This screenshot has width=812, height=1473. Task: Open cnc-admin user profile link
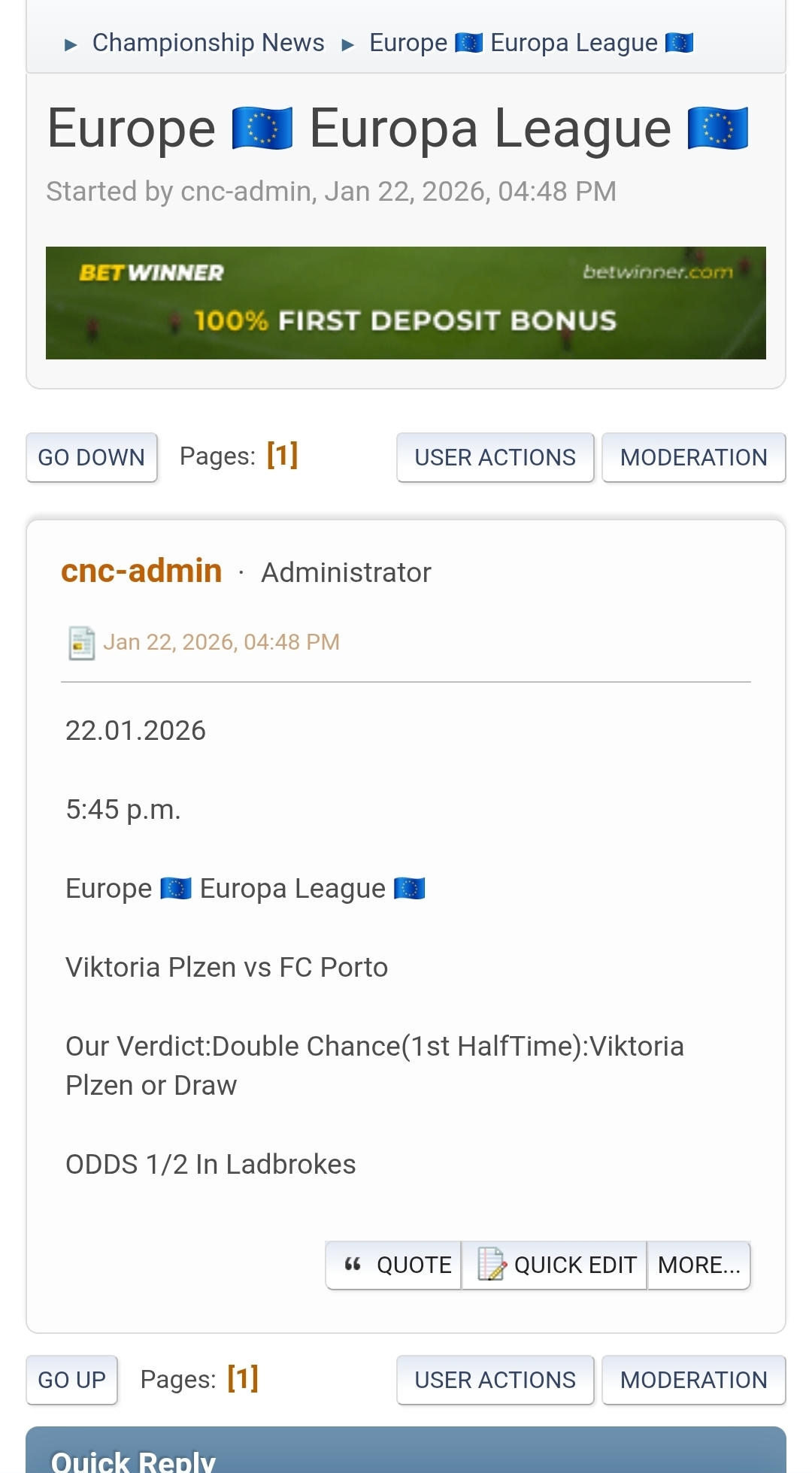click(141, 571)
